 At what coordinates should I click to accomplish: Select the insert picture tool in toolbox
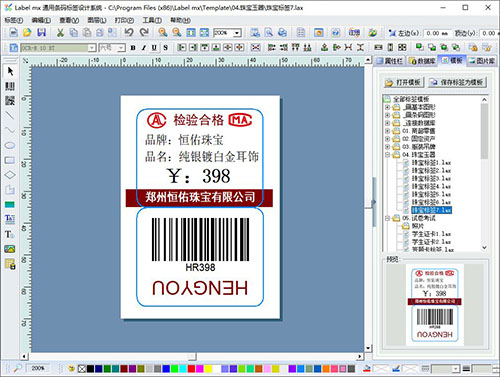tap(10, 249)
